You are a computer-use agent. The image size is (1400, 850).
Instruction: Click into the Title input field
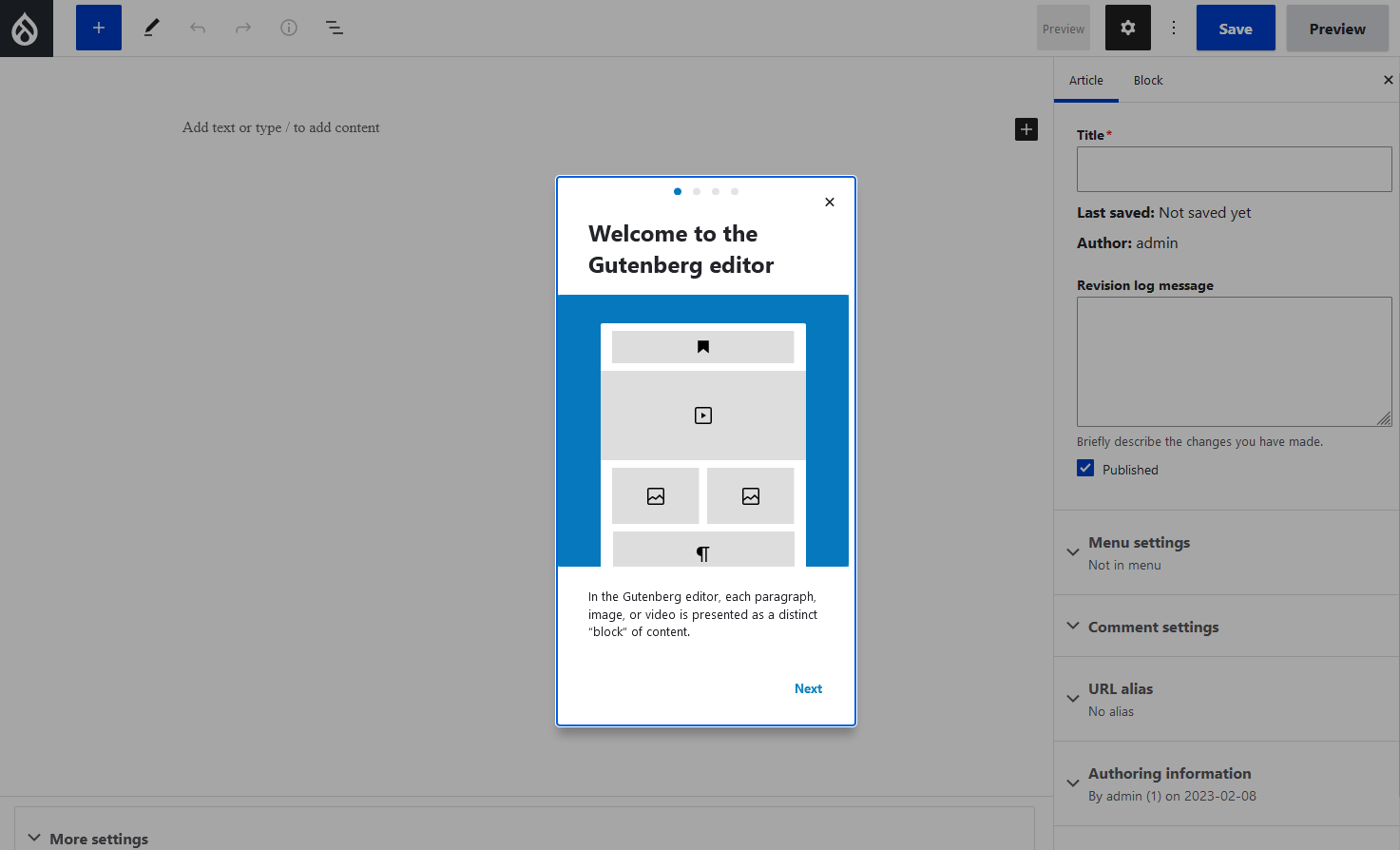1234,169
